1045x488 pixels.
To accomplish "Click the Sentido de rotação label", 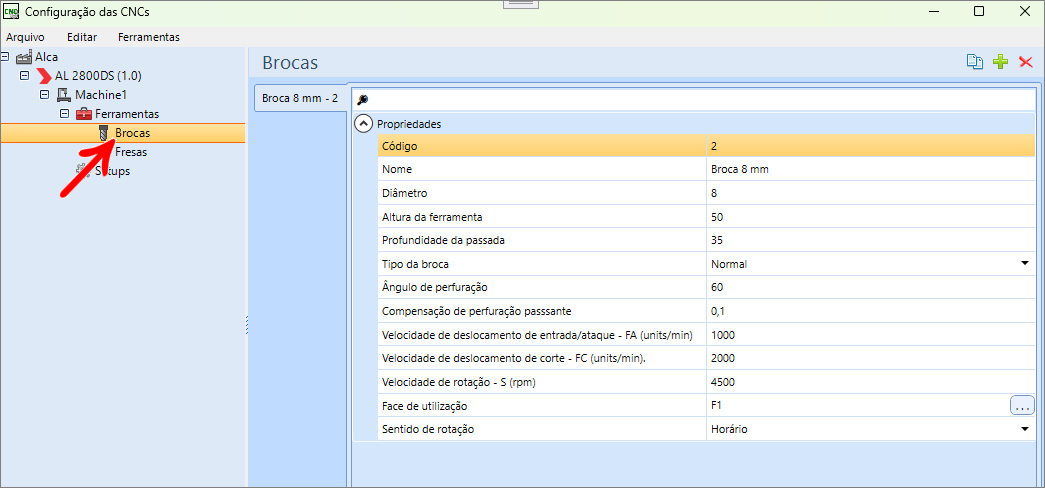I will pos(428,429).
